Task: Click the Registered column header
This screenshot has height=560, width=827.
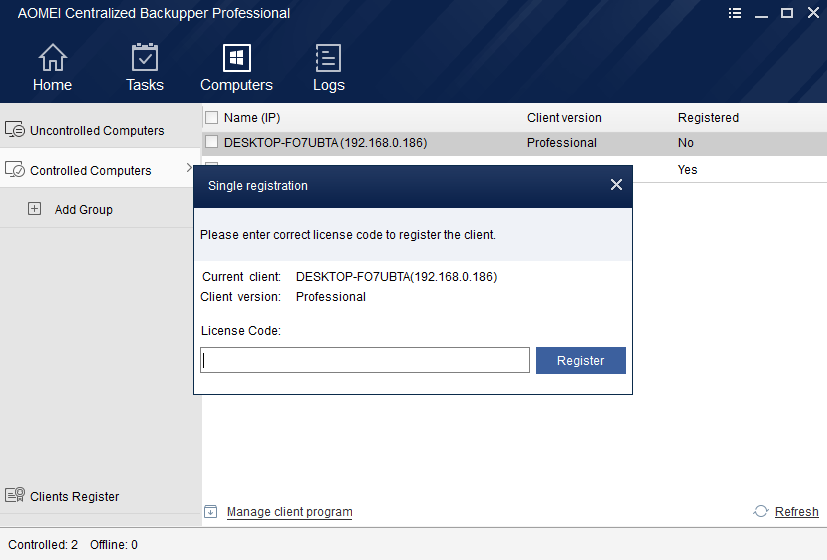Action: point(708,118)
